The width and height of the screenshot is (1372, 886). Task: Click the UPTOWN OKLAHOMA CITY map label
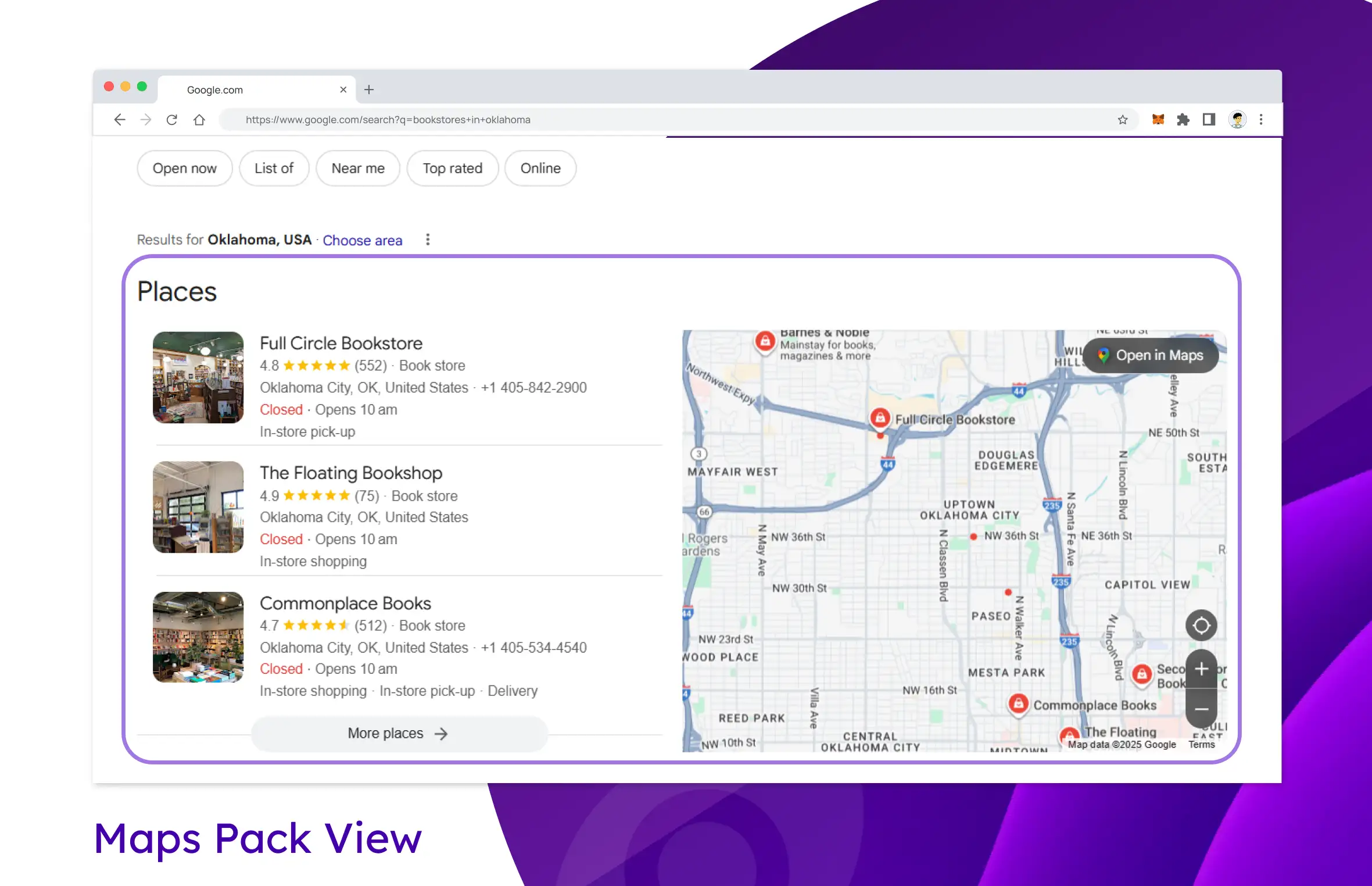[969, 510]
